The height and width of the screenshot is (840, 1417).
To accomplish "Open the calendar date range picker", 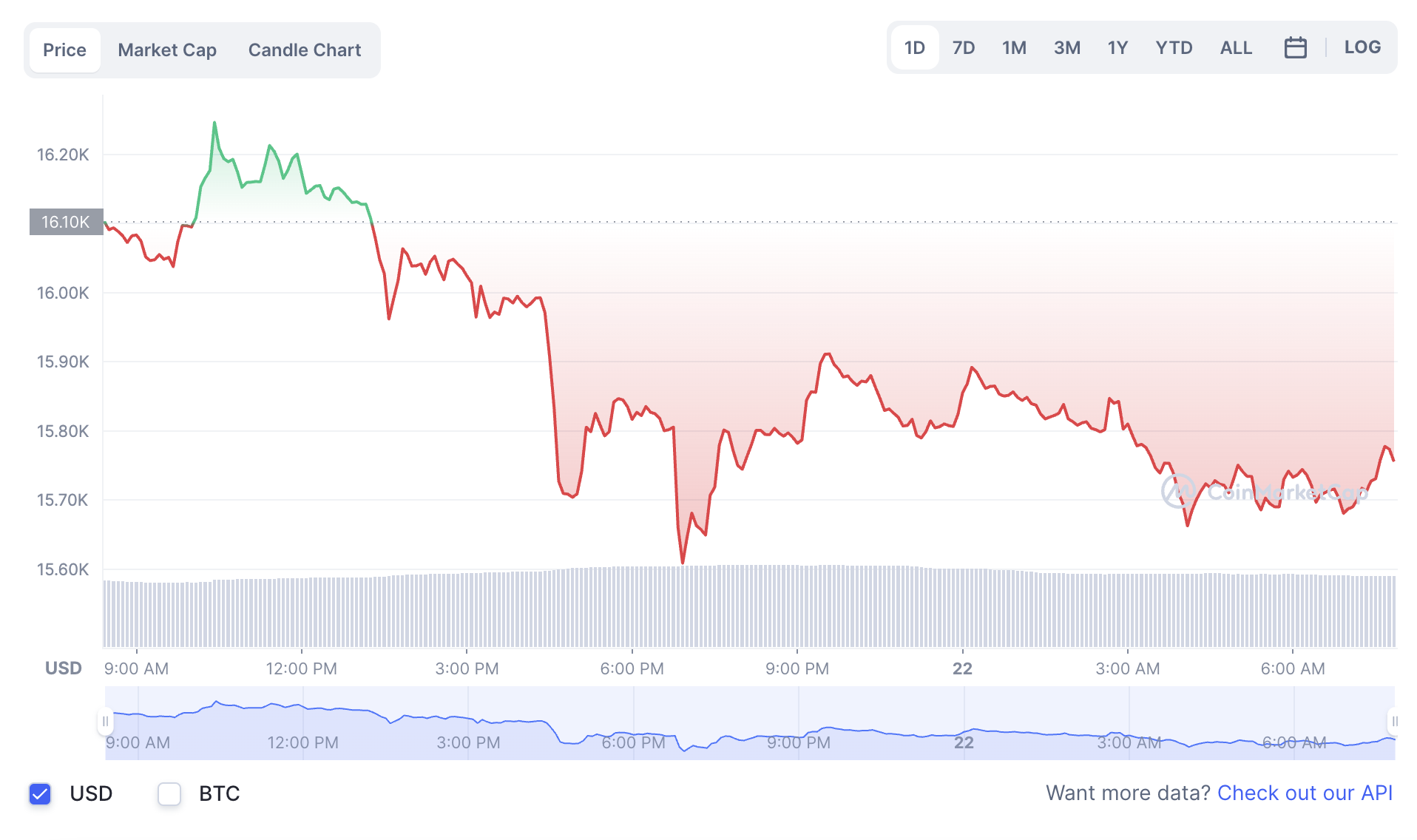I will 1296,47.
